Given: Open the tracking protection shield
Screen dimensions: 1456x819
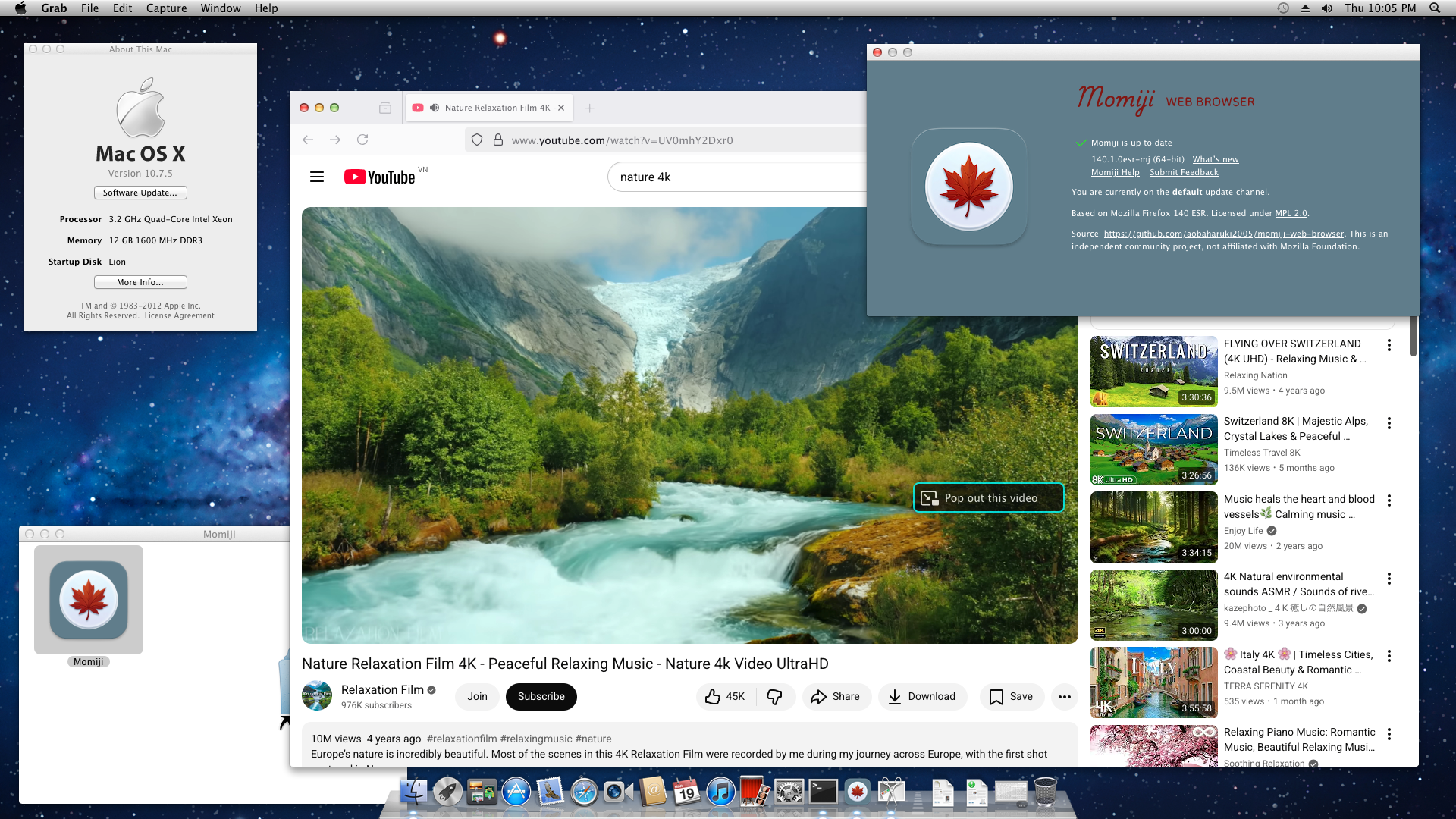Looking at the screenshot, I should click(477, 140).
